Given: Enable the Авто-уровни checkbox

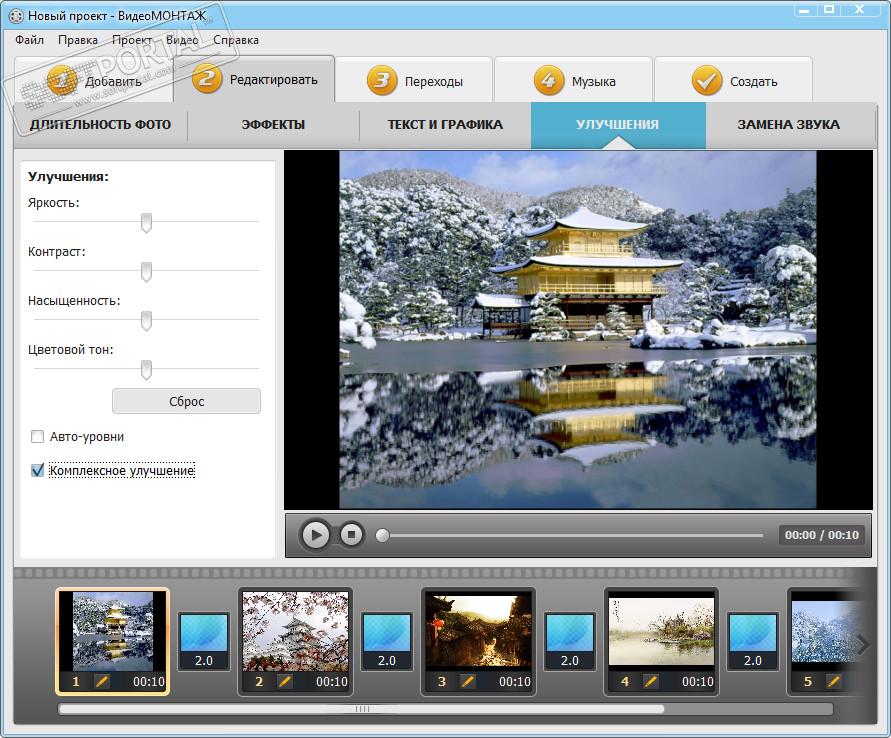Looking at the screenshot, I should click(38, 437).
